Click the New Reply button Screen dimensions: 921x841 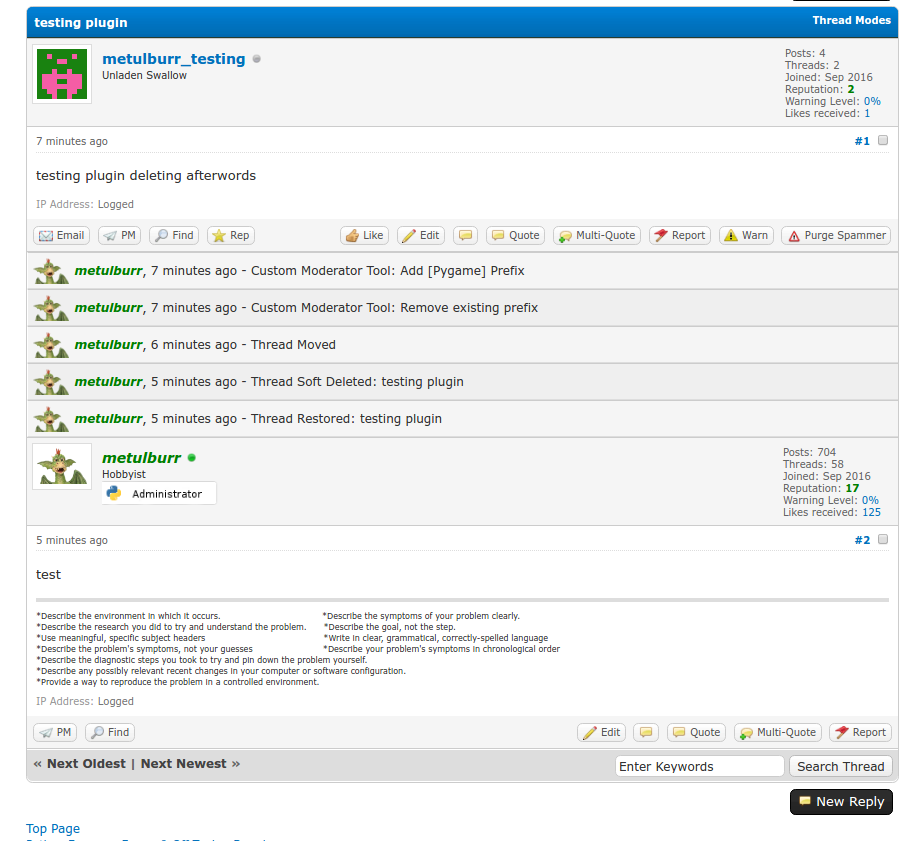(840, 802)
